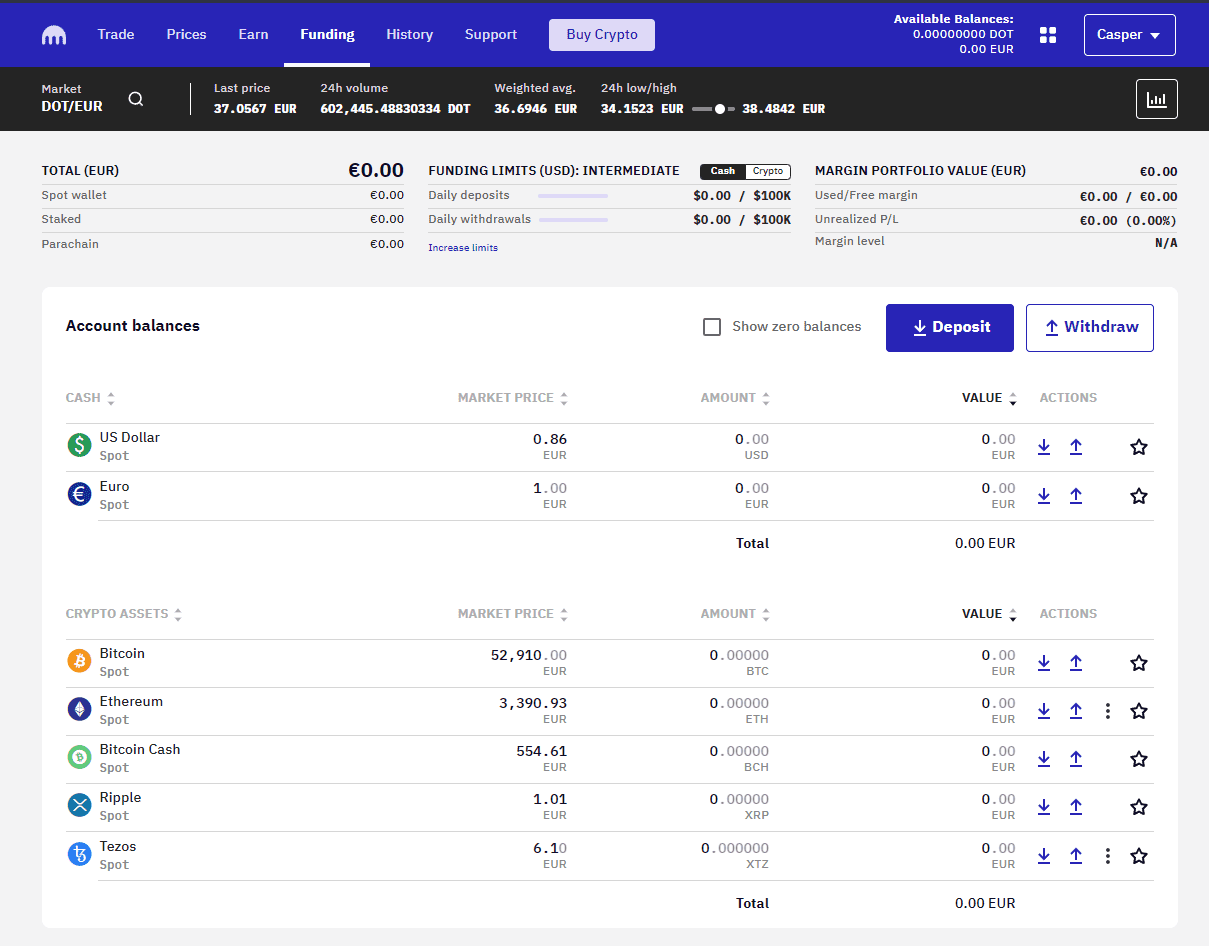Open the apps grid icon

(1048, 35)
